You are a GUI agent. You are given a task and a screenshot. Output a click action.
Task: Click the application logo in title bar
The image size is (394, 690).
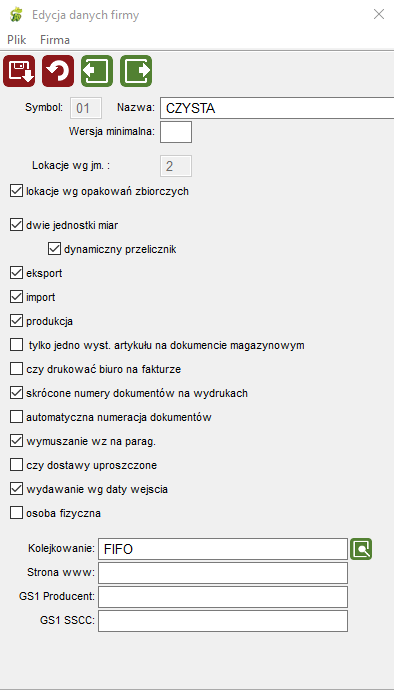[16, 15]
